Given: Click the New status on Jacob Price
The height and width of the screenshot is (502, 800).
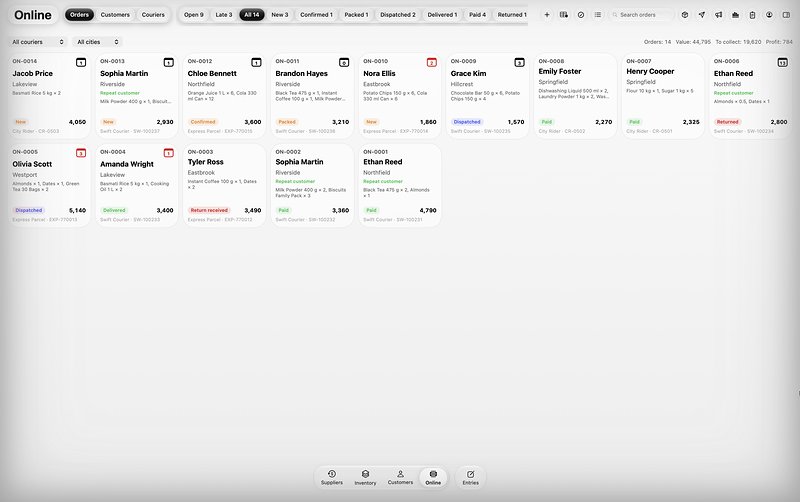Looking at the screenshot, I should point(20,122).
